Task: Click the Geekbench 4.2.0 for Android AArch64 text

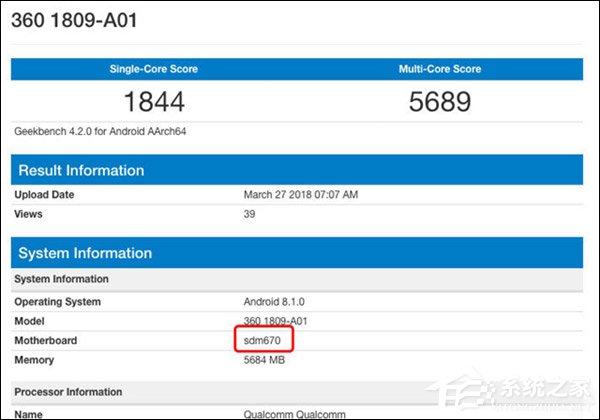Action: (x=100, y=131)
